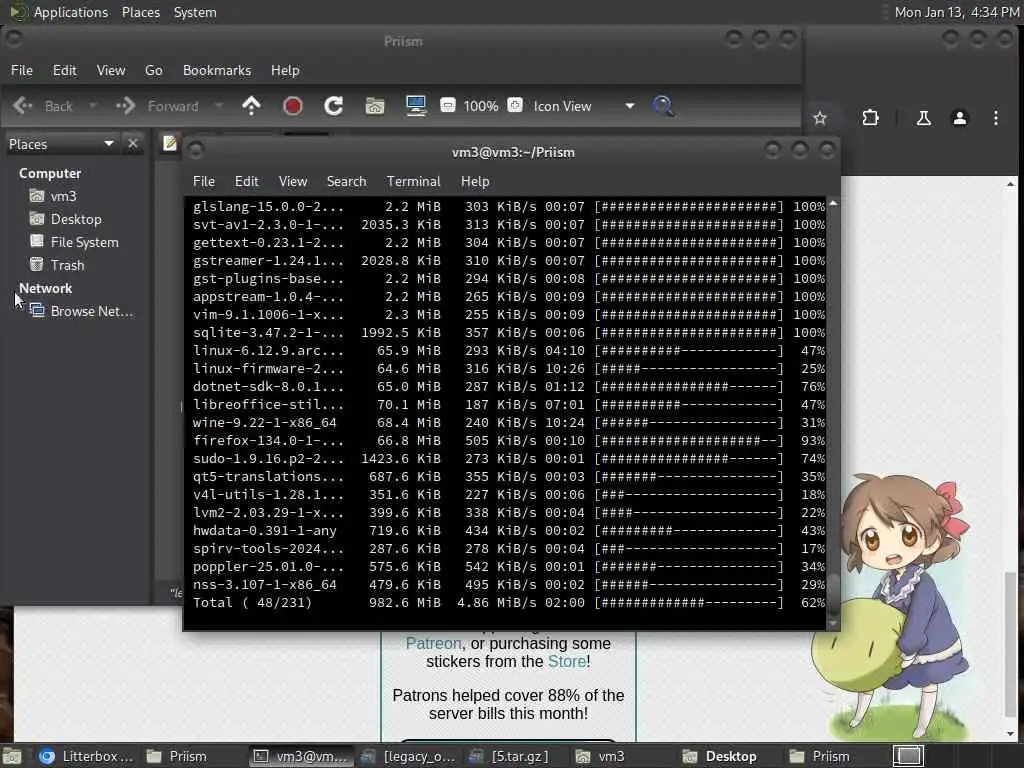Open the search magnifier in file manager
Viewport: 1024px width, 768px height.
[x=663, y=106]
